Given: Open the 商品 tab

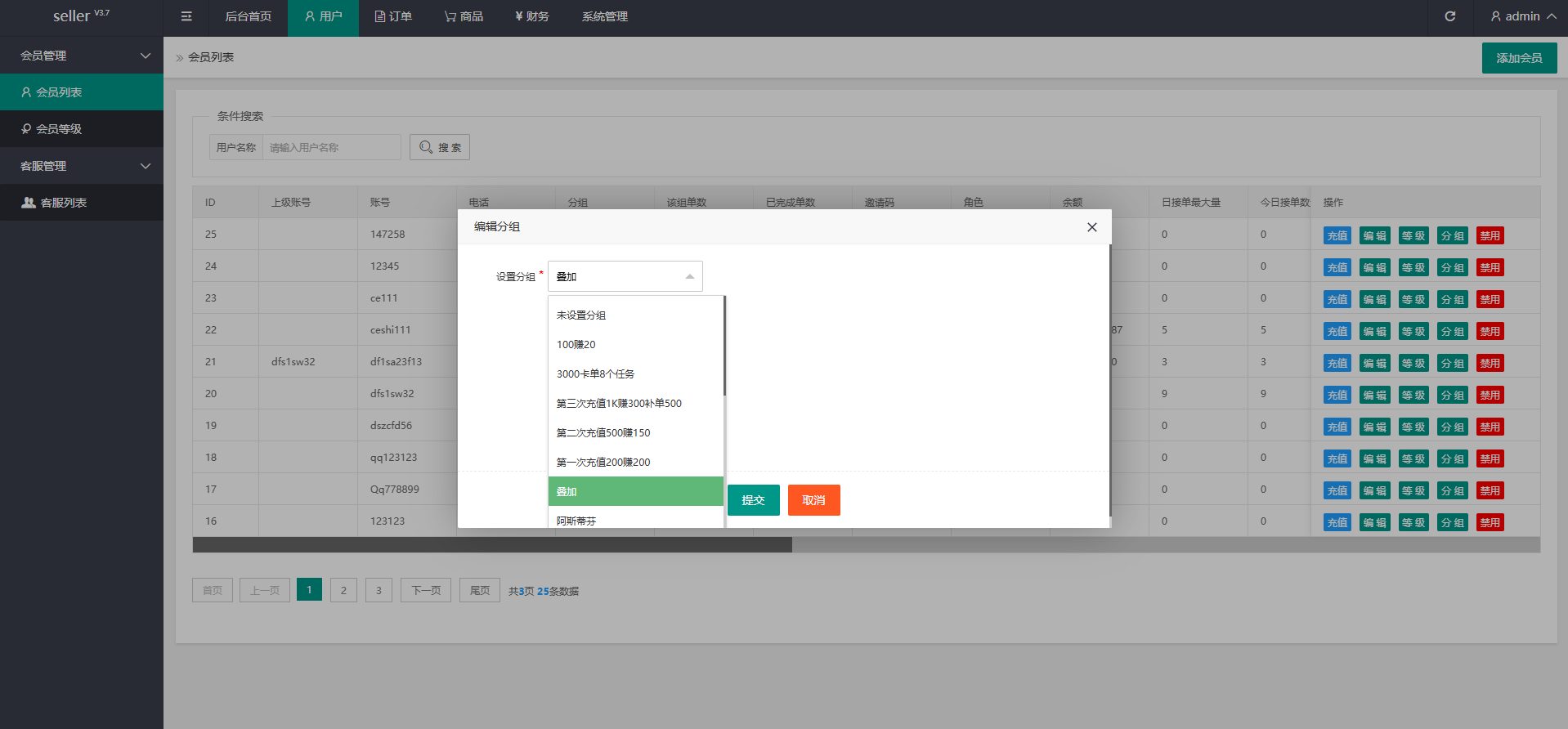Looking at the screenshot, I should click(x=464, y=16).
